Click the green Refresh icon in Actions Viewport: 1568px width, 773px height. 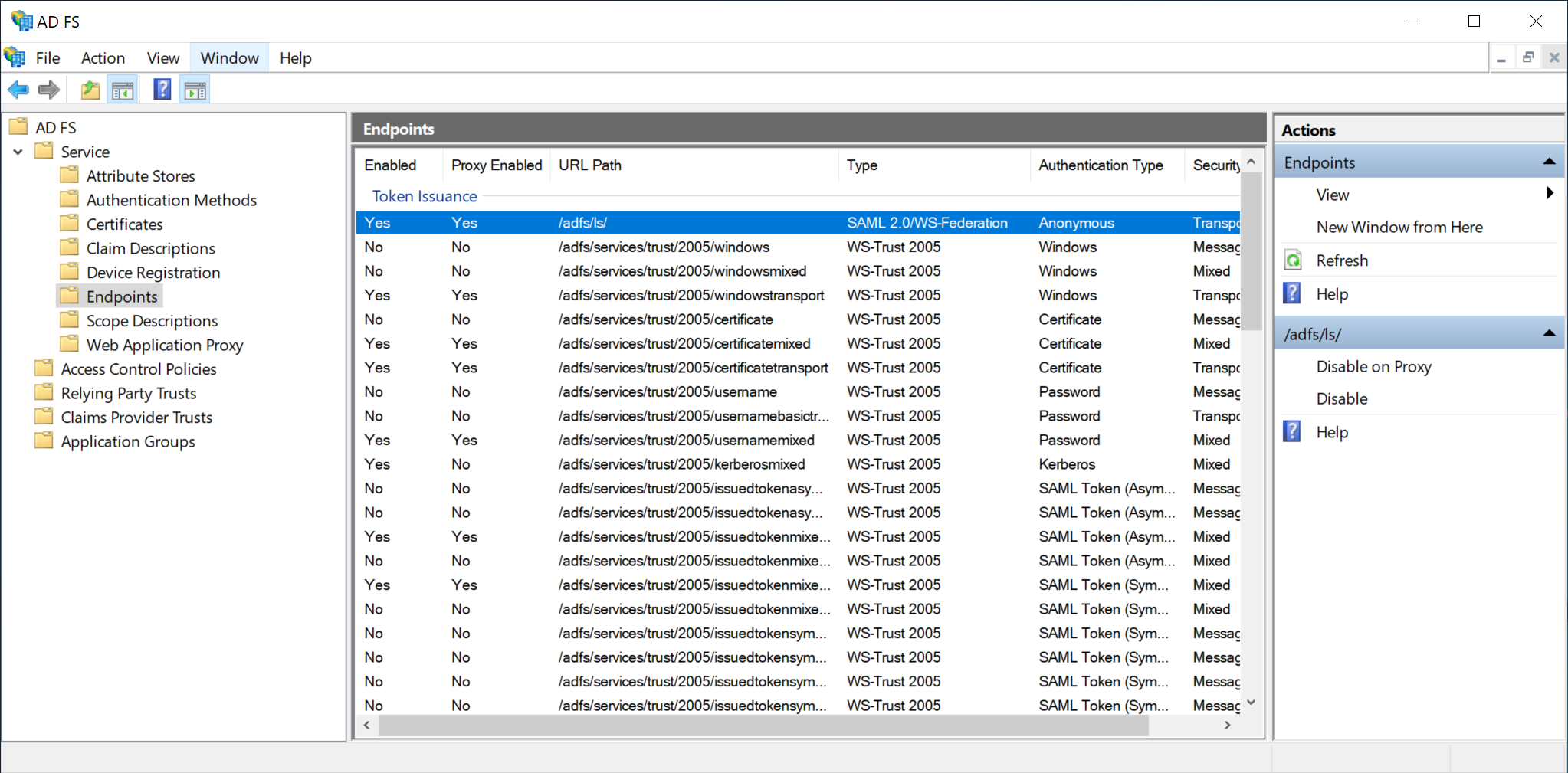1293,260
